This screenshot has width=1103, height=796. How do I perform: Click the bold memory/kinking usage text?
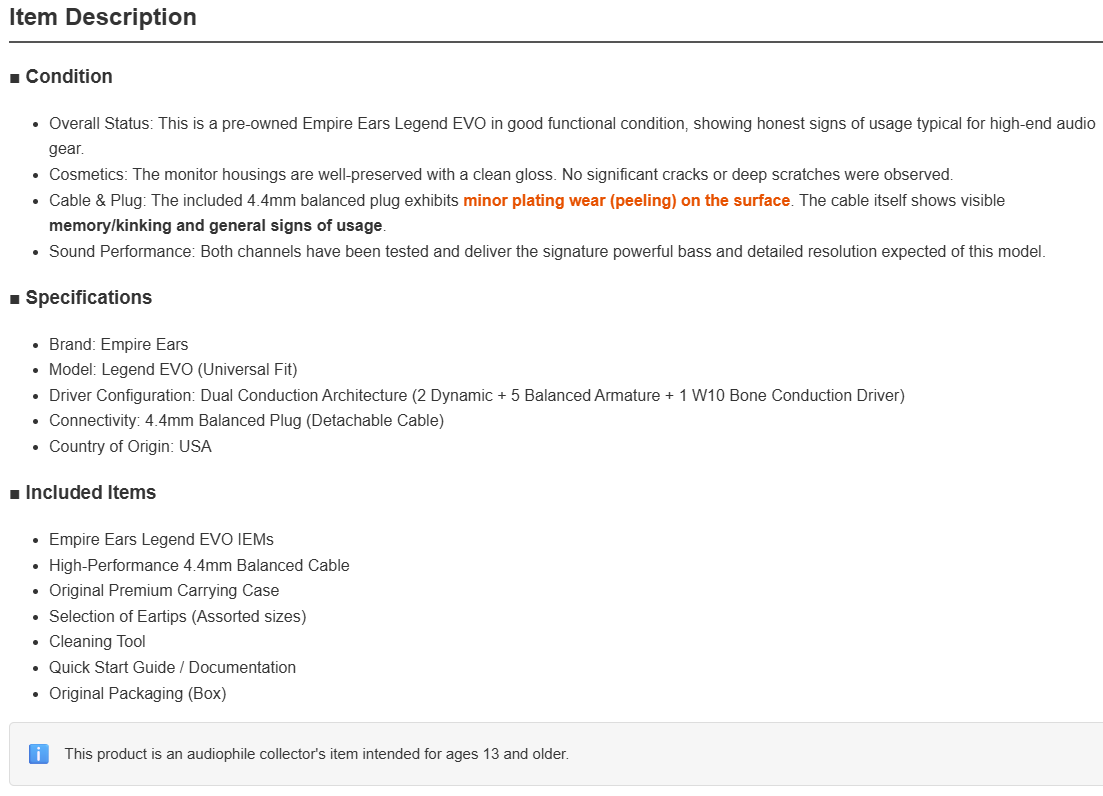215,226
